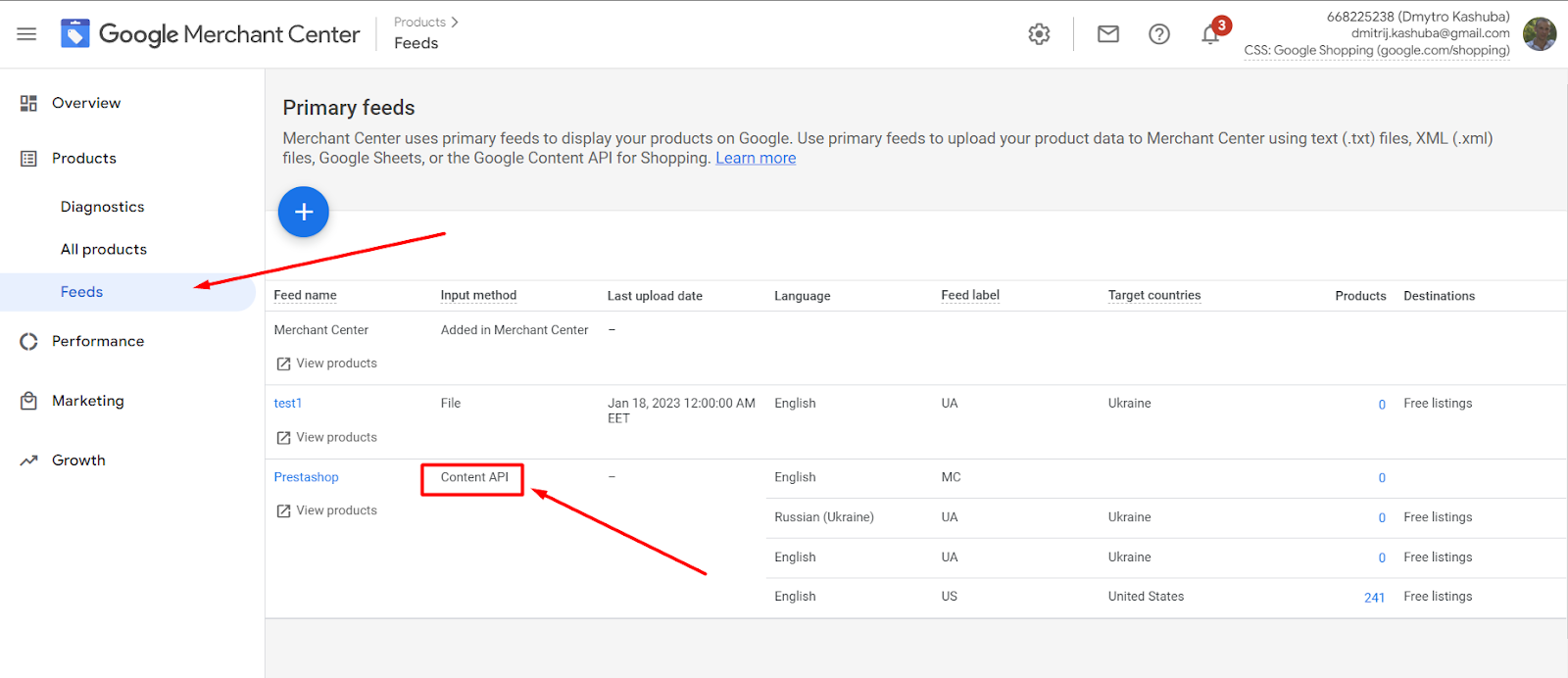The width and height of the screenshot is (1568, 678).
Task: Click the Primary feeds heading
Action: click(349, 108)
